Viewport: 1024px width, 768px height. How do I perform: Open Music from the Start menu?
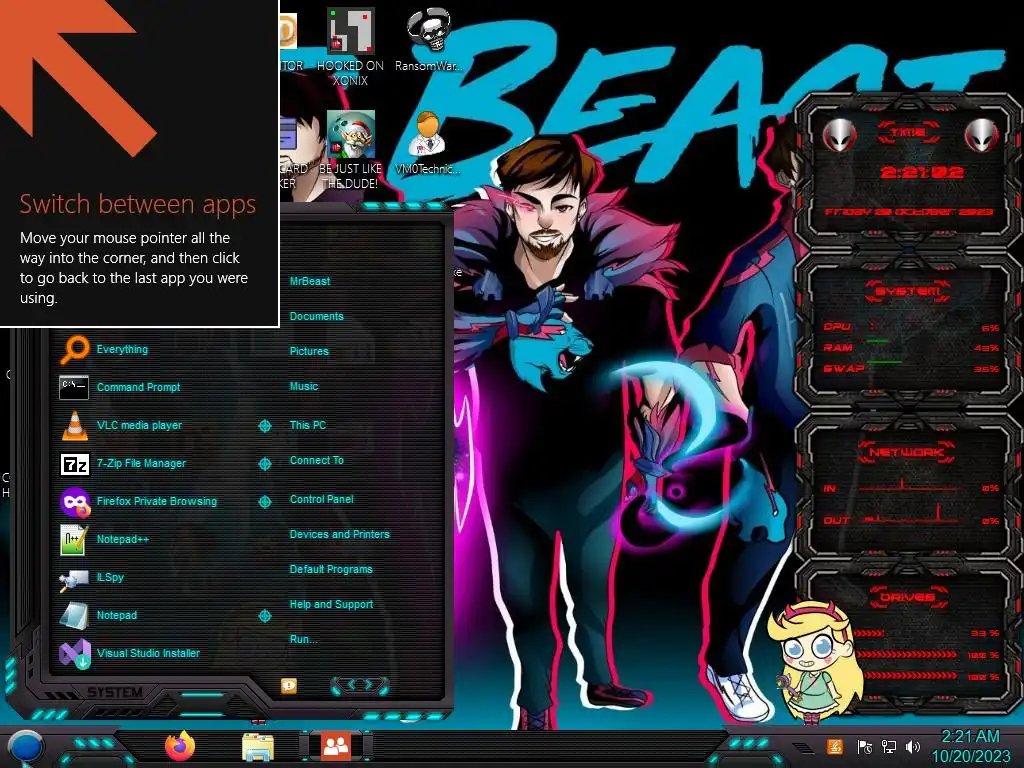[x=304, y=387]
